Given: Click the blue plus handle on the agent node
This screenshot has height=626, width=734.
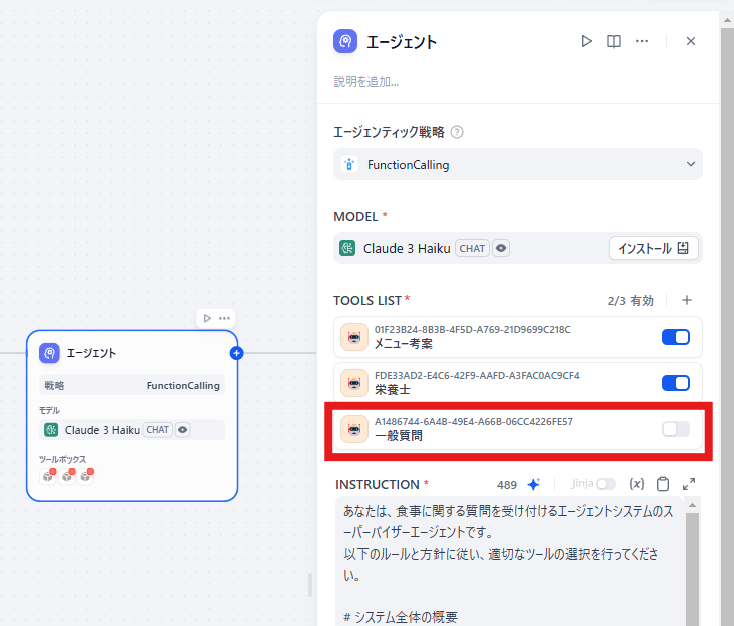Looking at the screenshot, I should click(237, 353).
